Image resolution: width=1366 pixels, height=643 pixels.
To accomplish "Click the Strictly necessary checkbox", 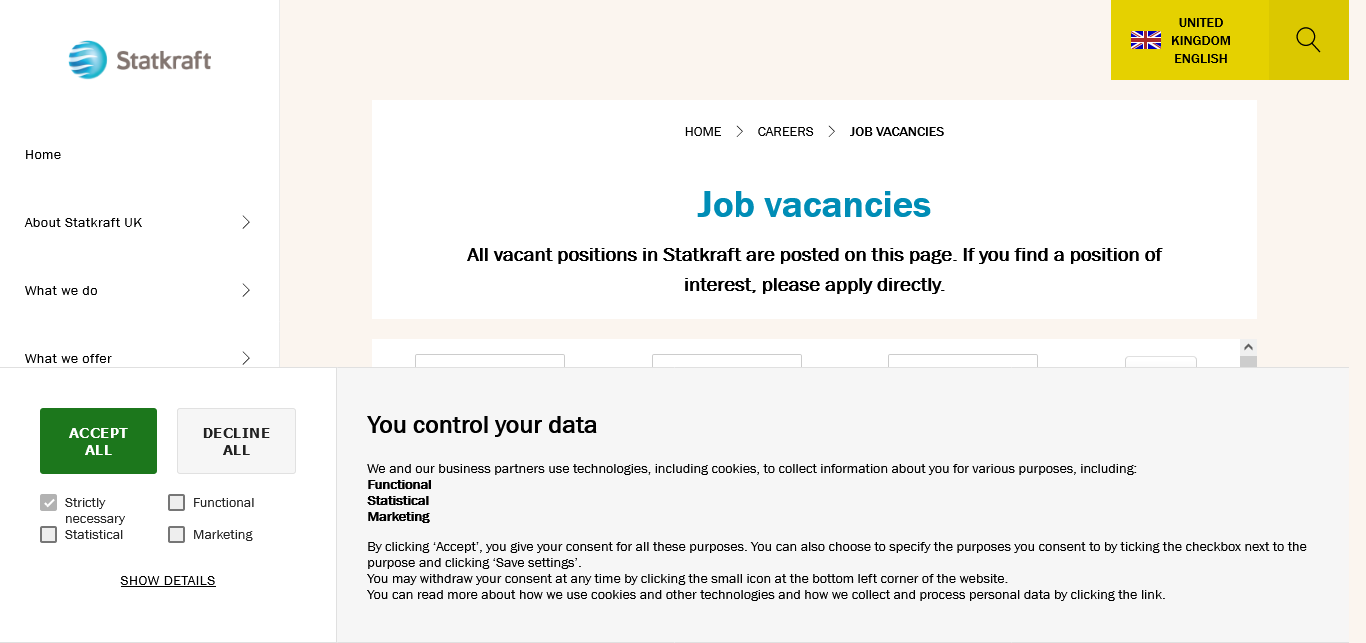I will (x=49, y=503).
